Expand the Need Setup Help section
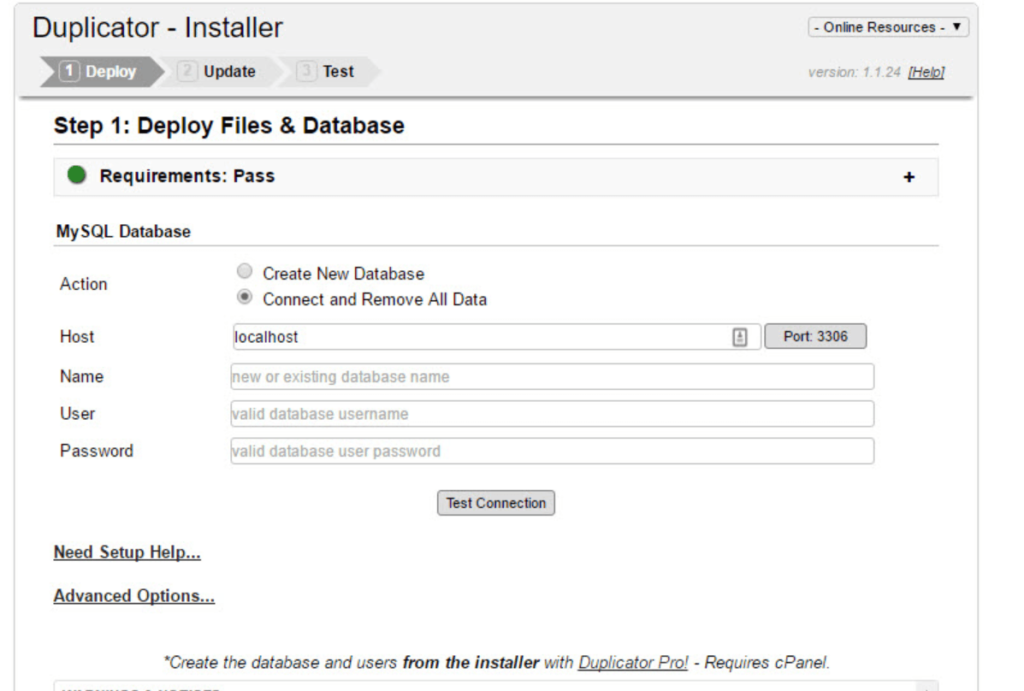Viewport: 1024px width, 691px height. pyautogui.click(x=127, y=552)
